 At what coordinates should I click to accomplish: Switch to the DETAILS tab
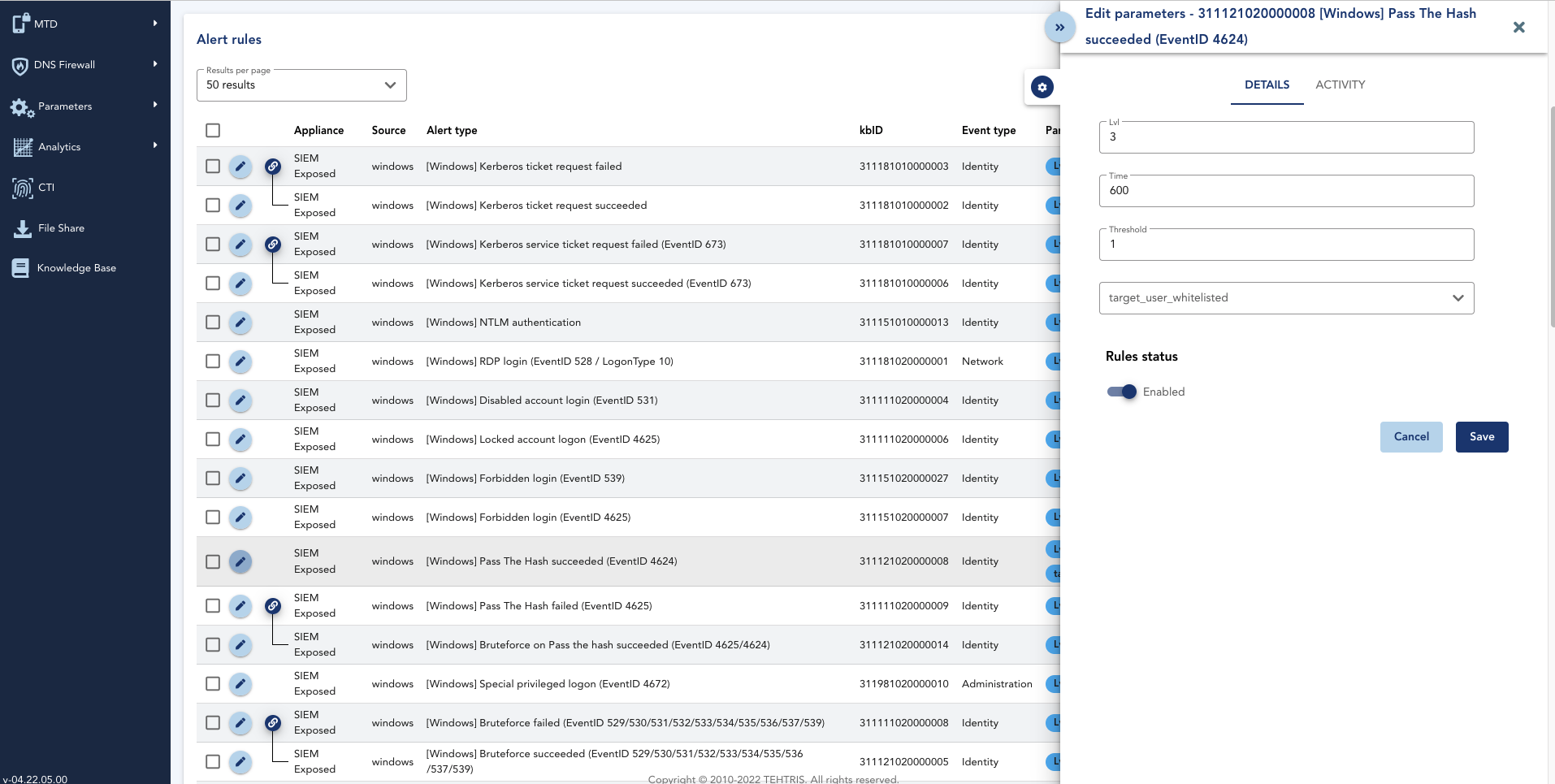click(1267, 84)
